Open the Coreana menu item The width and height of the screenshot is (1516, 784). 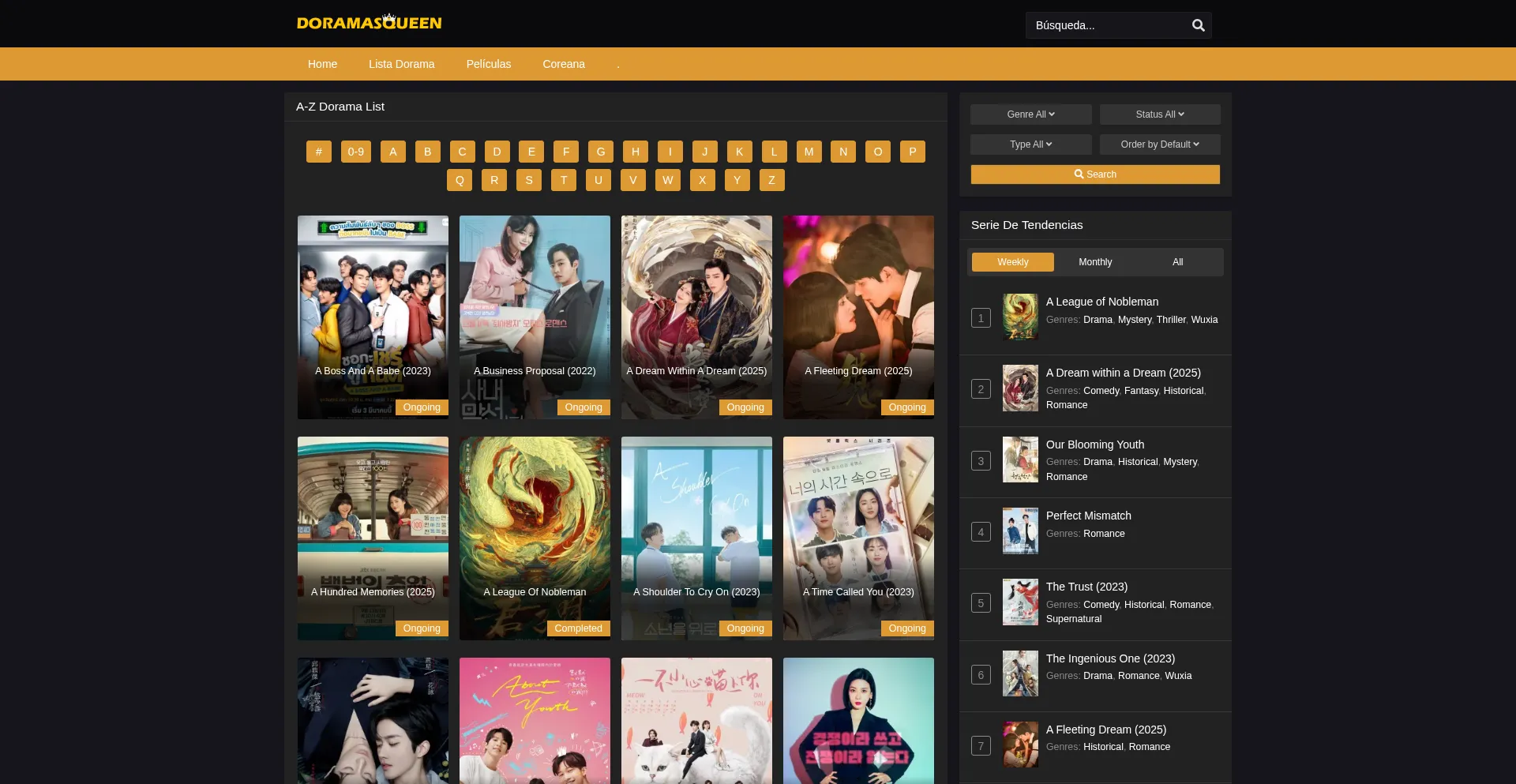(x=564, y=64)
